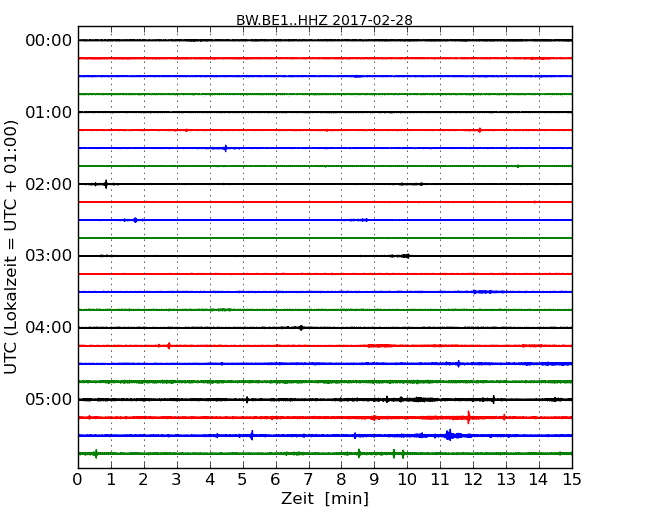Click the black spike near minute 7 on 04:00 trace
This screenshot has width=650, height=520.
coord(301,328)
